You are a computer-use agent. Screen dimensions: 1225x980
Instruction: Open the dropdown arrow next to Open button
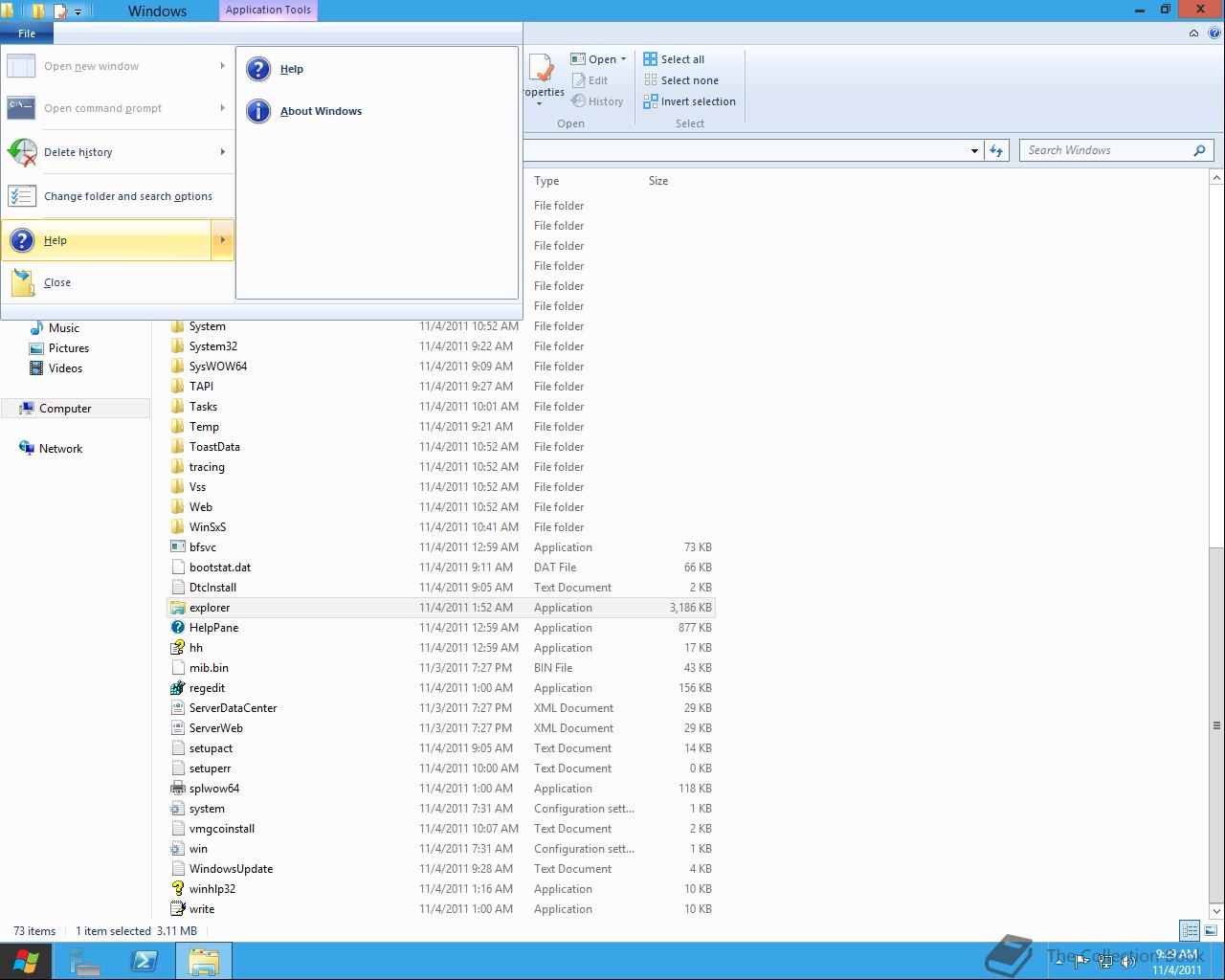coord(623,59)
